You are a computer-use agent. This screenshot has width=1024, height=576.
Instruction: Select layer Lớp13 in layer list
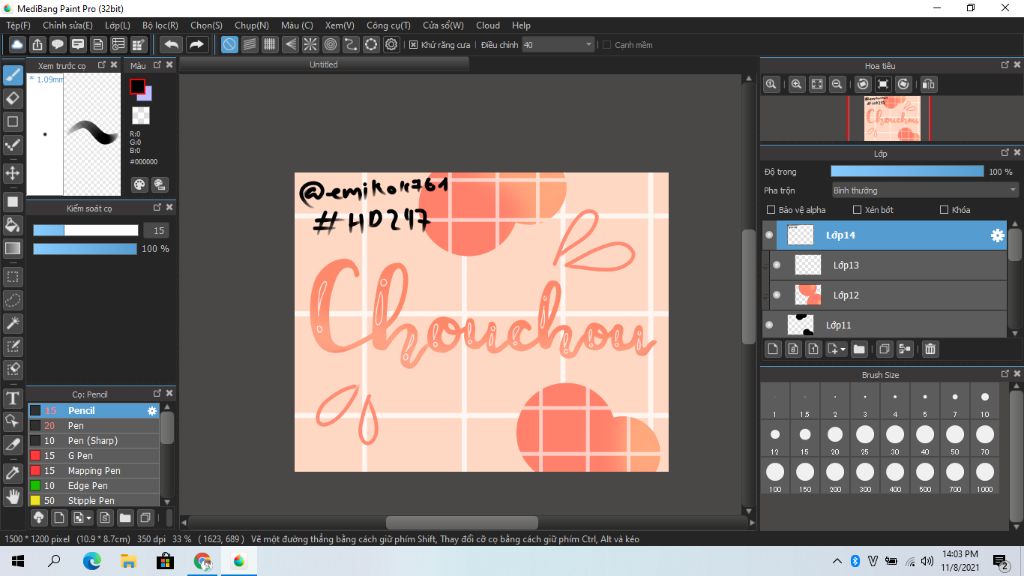pos(888,265)
